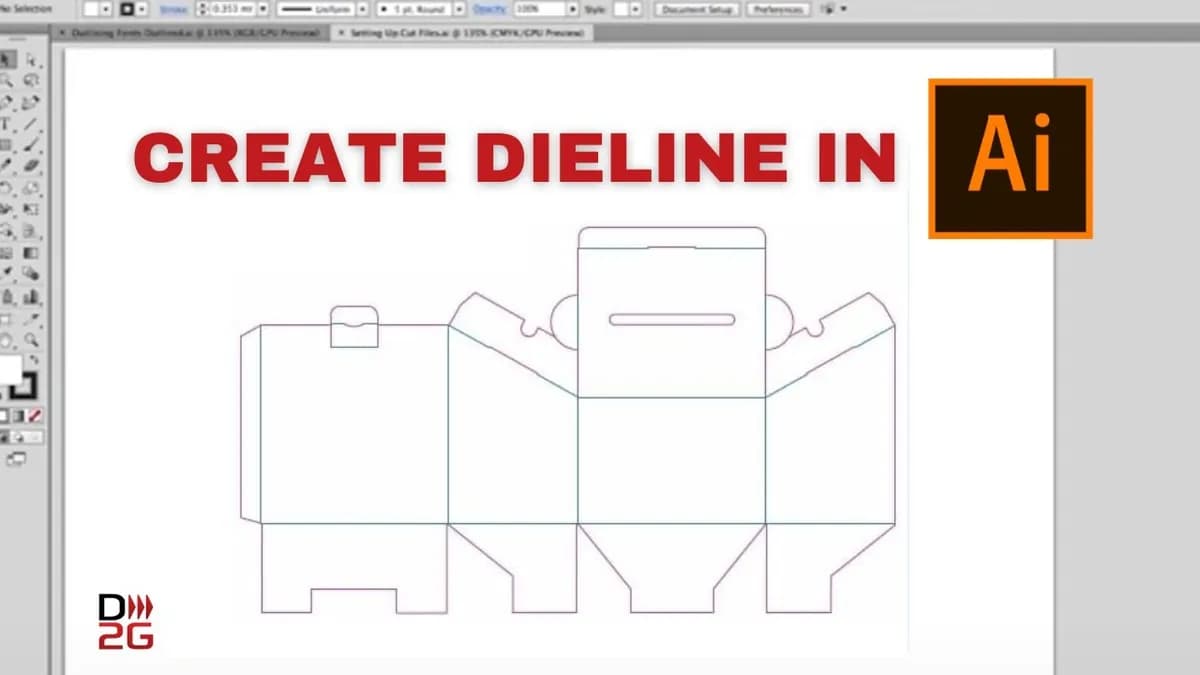Select the Hand tool
Screen dimensions: 1200x675
pyautogui.click(x=8, y=340)
